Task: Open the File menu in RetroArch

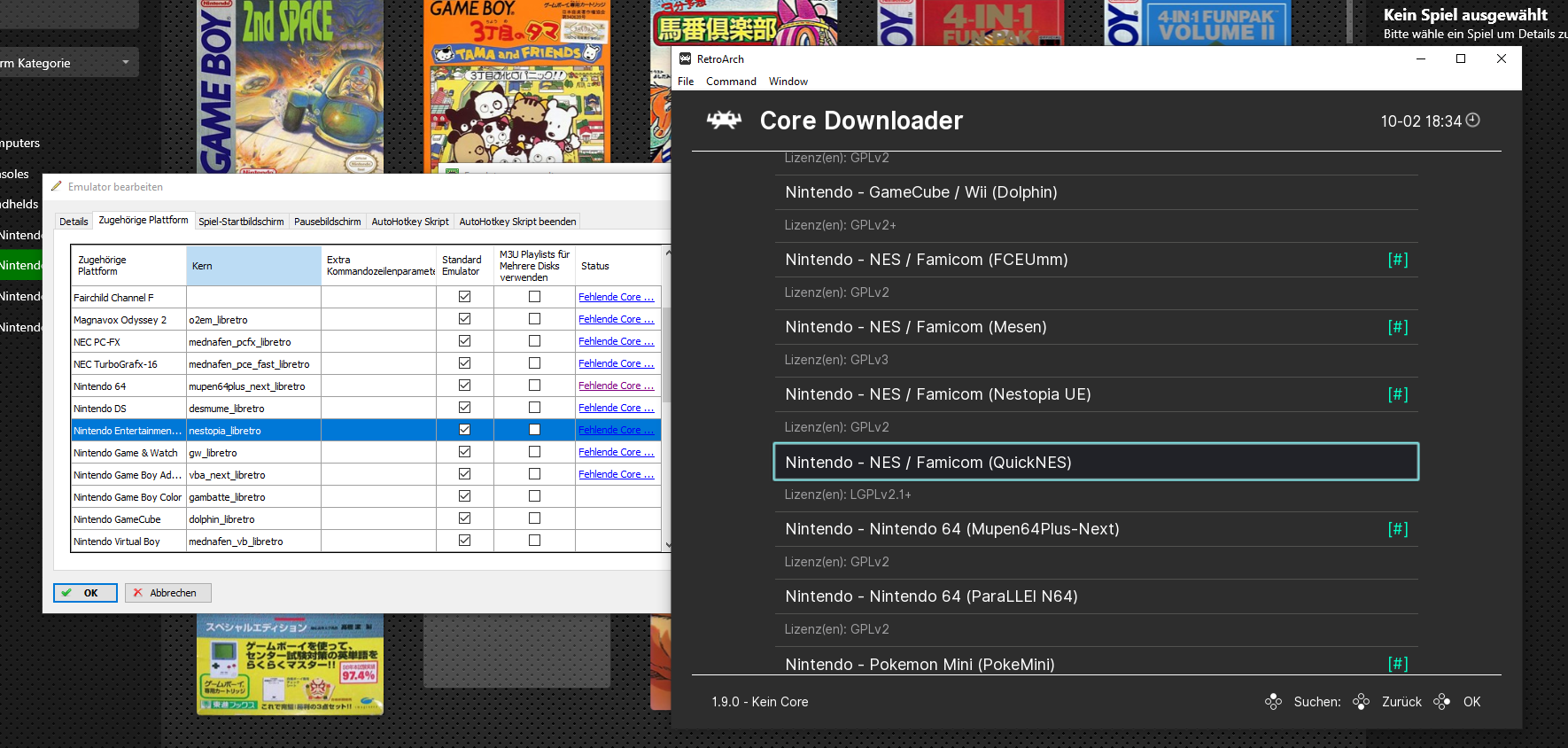Action: coord(686,82)
